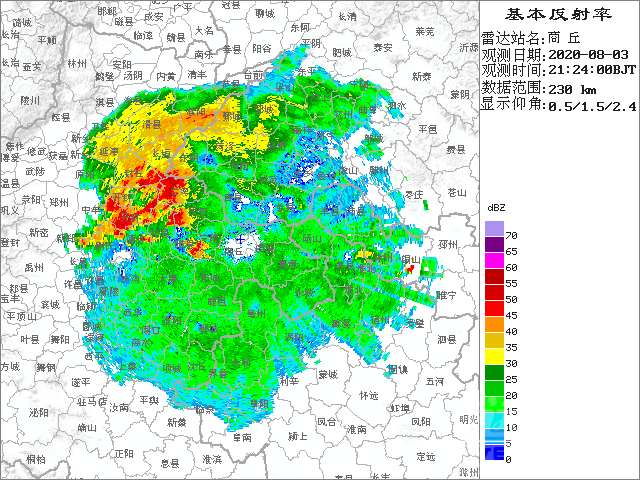Select the 65 dBZ purple legend swatch
640x480 pixels.
click(x=494, y=244)
